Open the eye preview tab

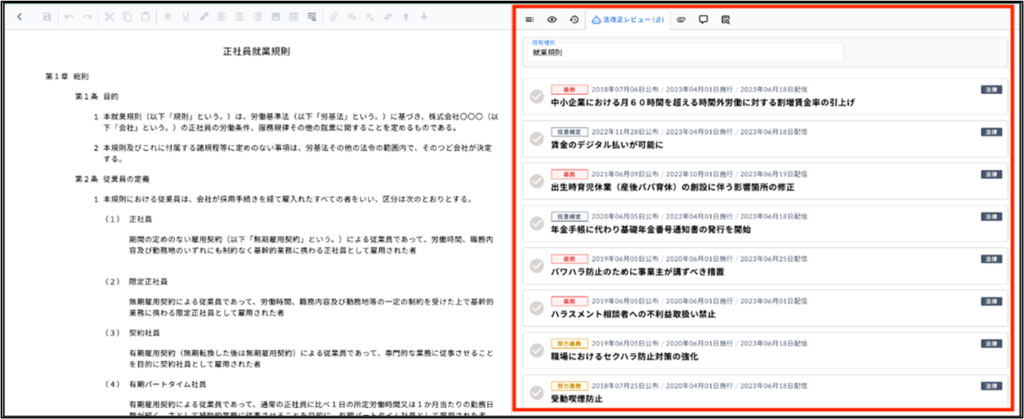point(552,20)
